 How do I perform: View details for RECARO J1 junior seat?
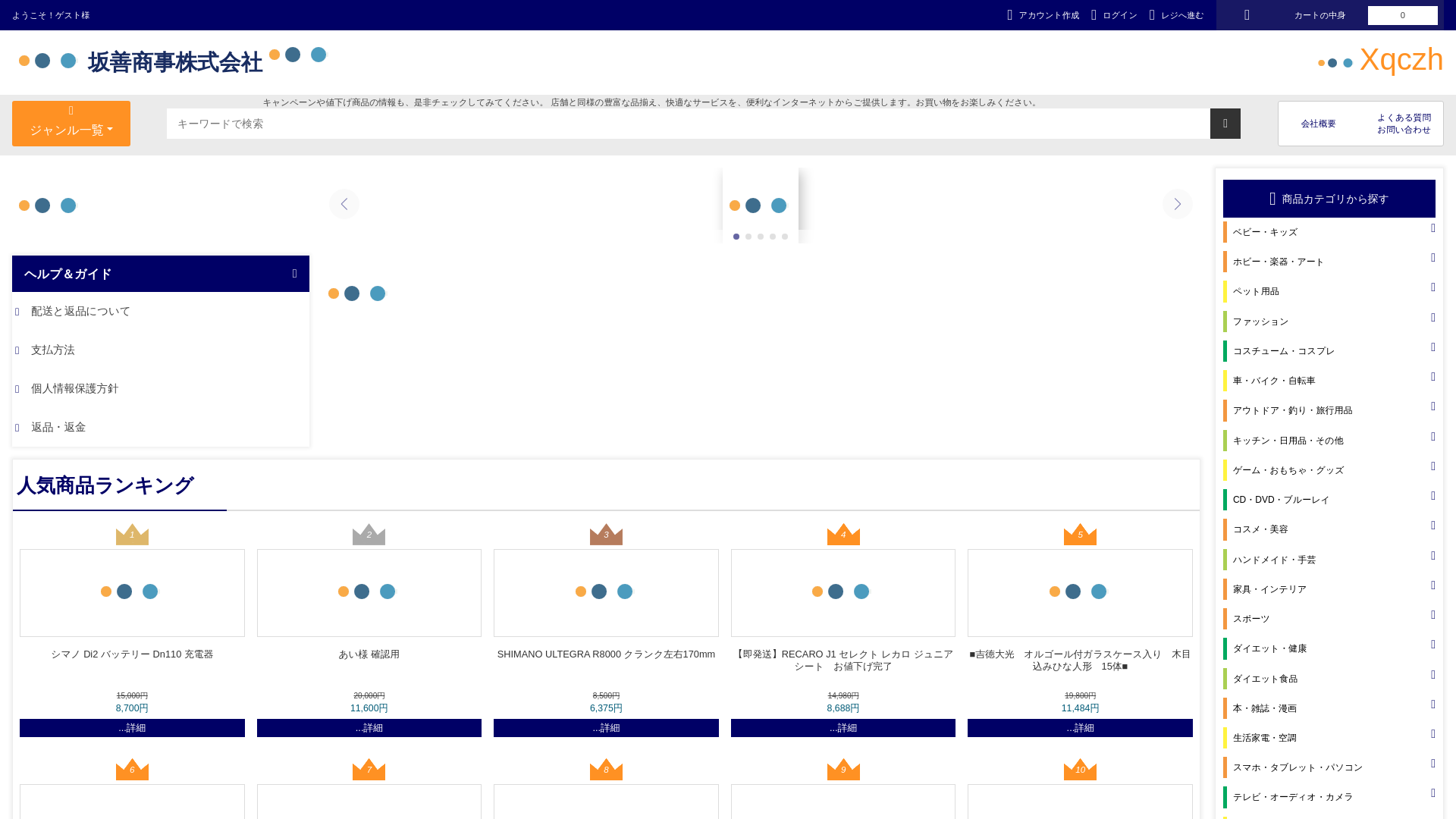[843, 728]
